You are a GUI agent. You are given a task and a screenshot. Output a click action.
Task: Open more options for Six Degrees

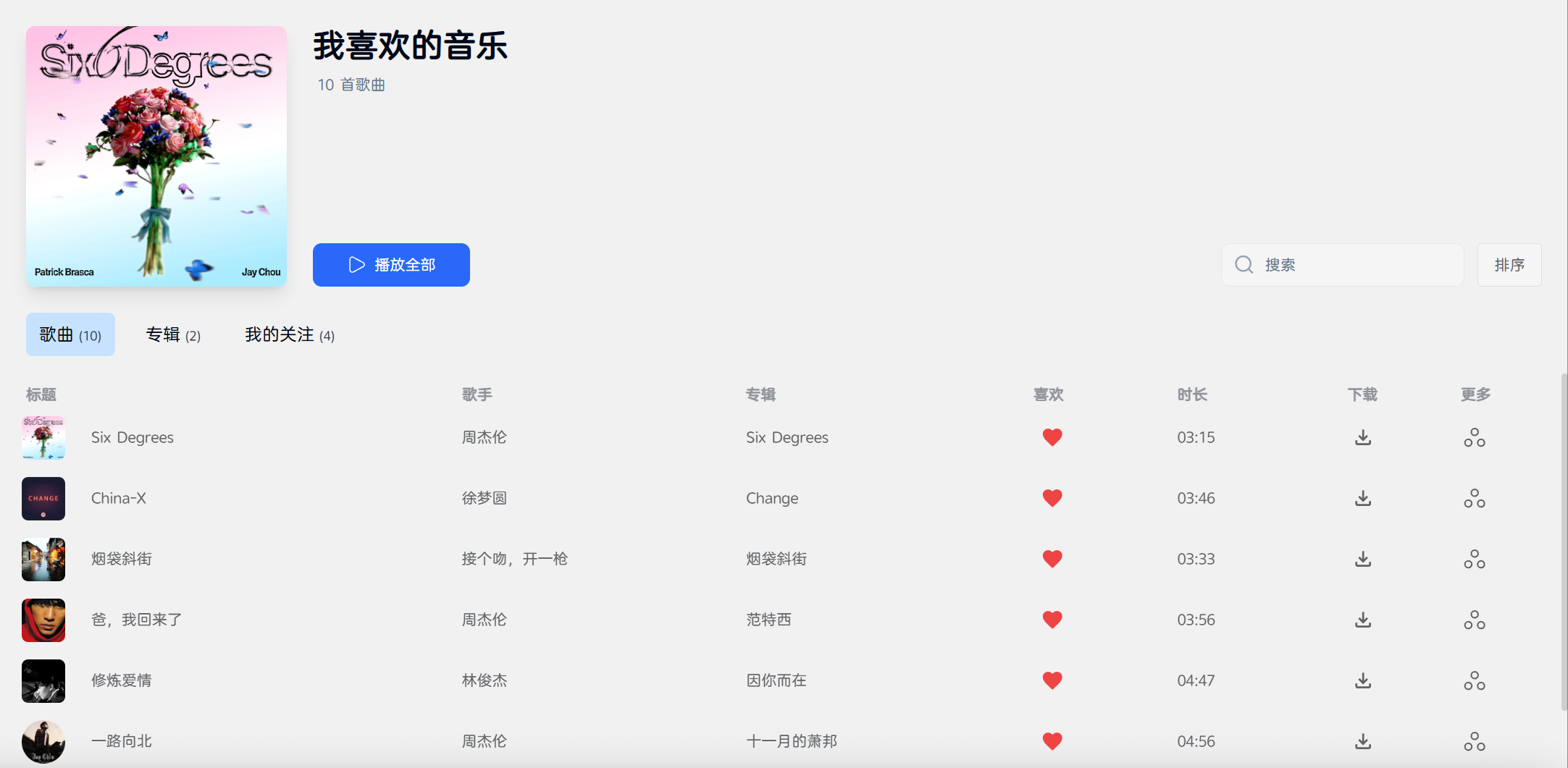click(x=1474, y=438)
